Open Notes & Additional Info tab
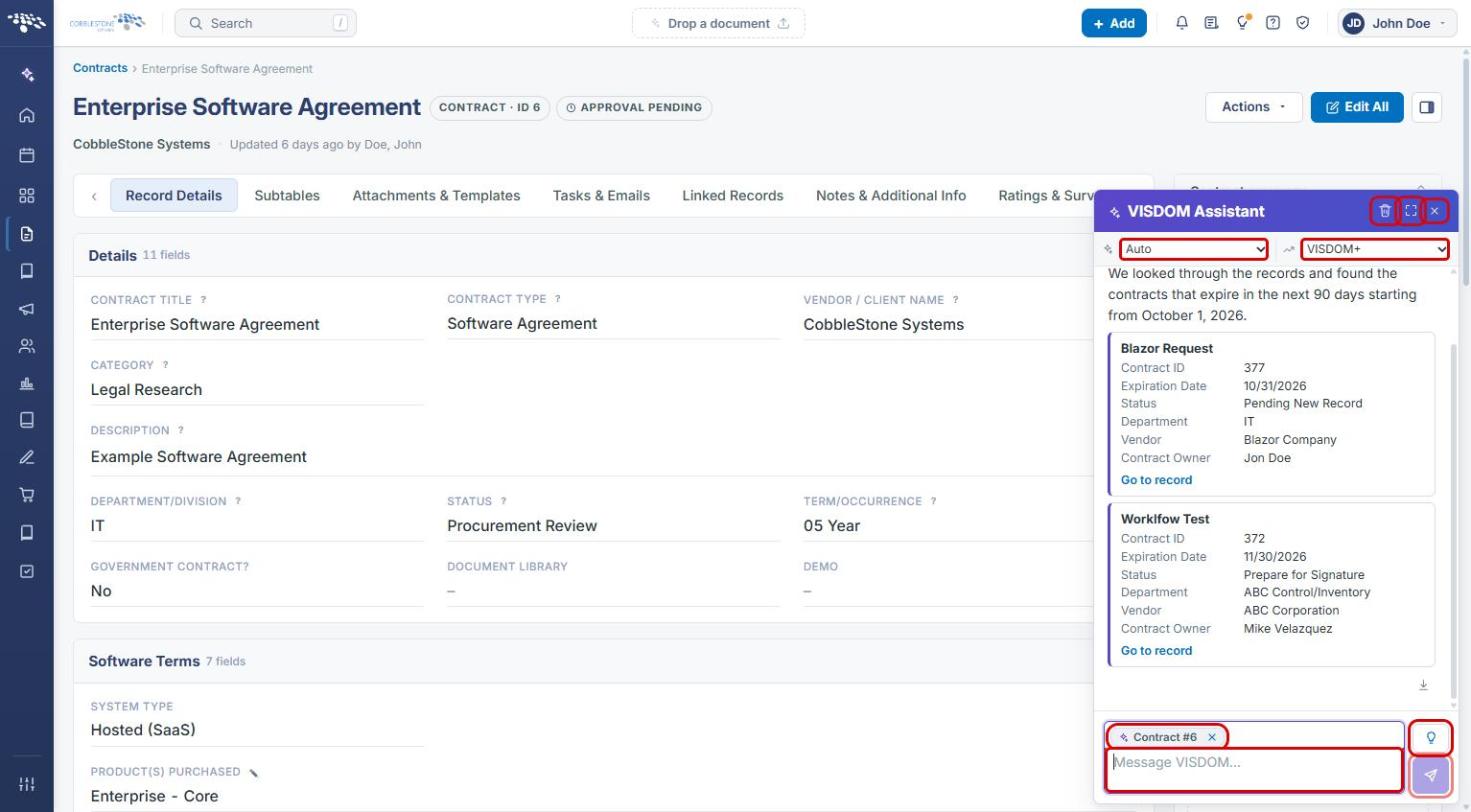The height and width of the screenshot is (812, 1471). point(891,195)
